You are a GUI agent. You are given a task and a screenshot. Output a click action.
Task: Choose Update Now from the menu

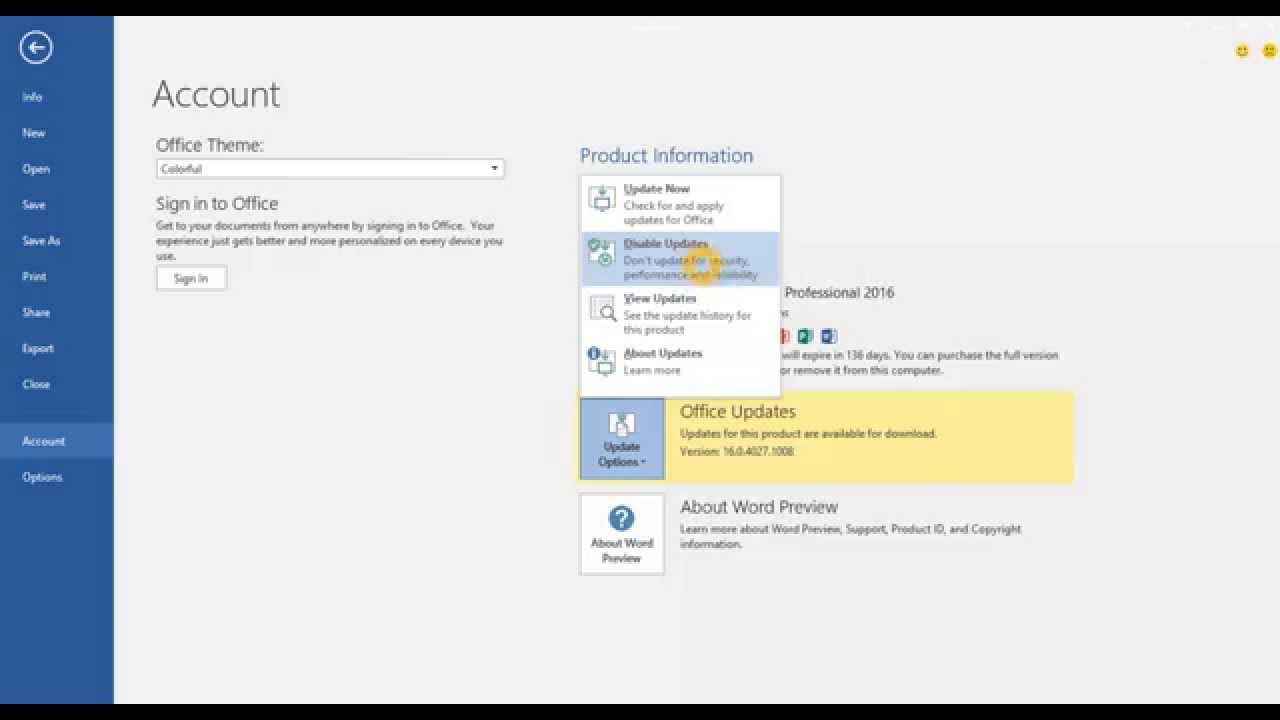point(680,204)
